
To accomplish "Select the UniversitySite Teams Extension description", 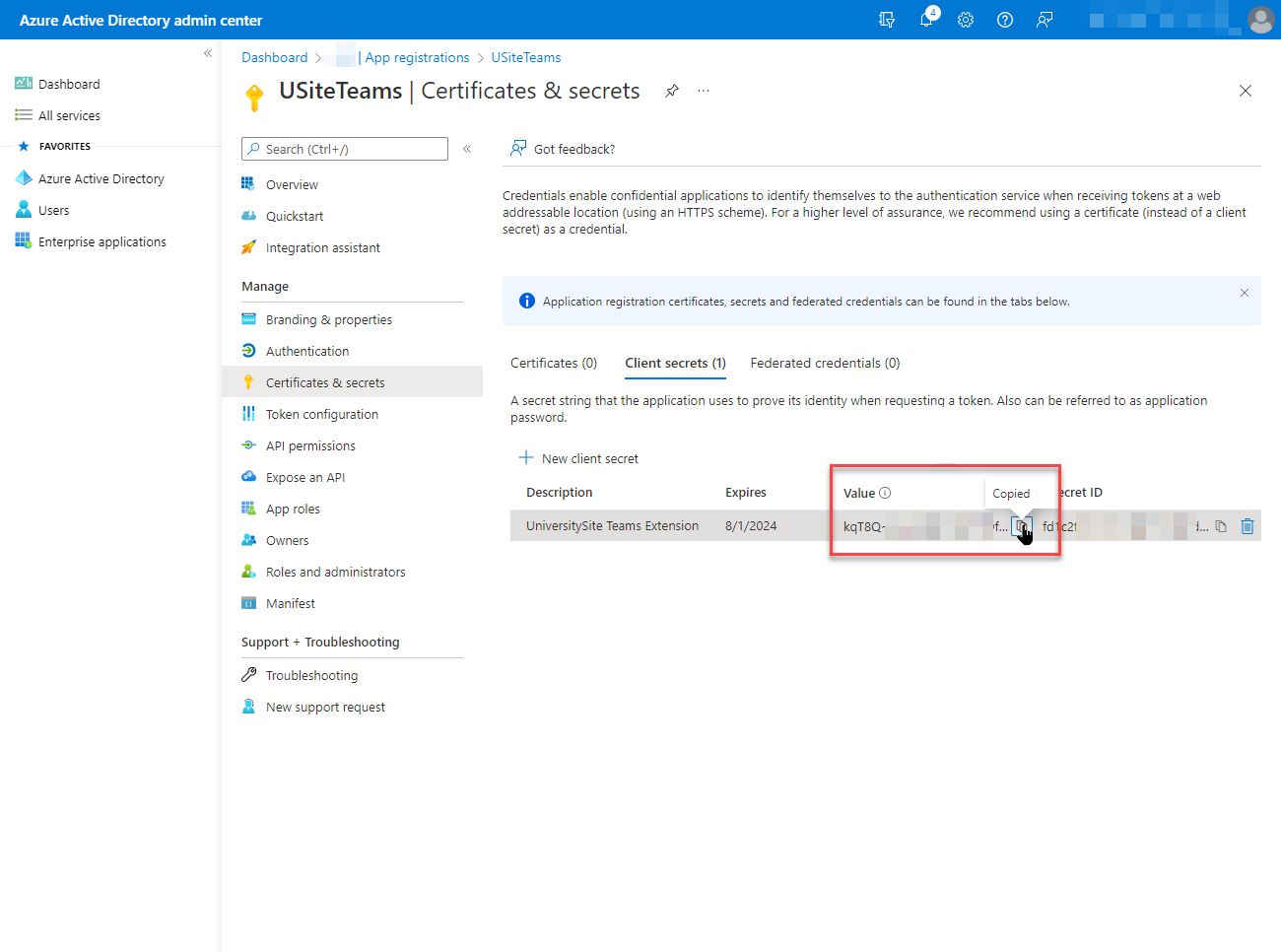I will (x=612, y=525).
